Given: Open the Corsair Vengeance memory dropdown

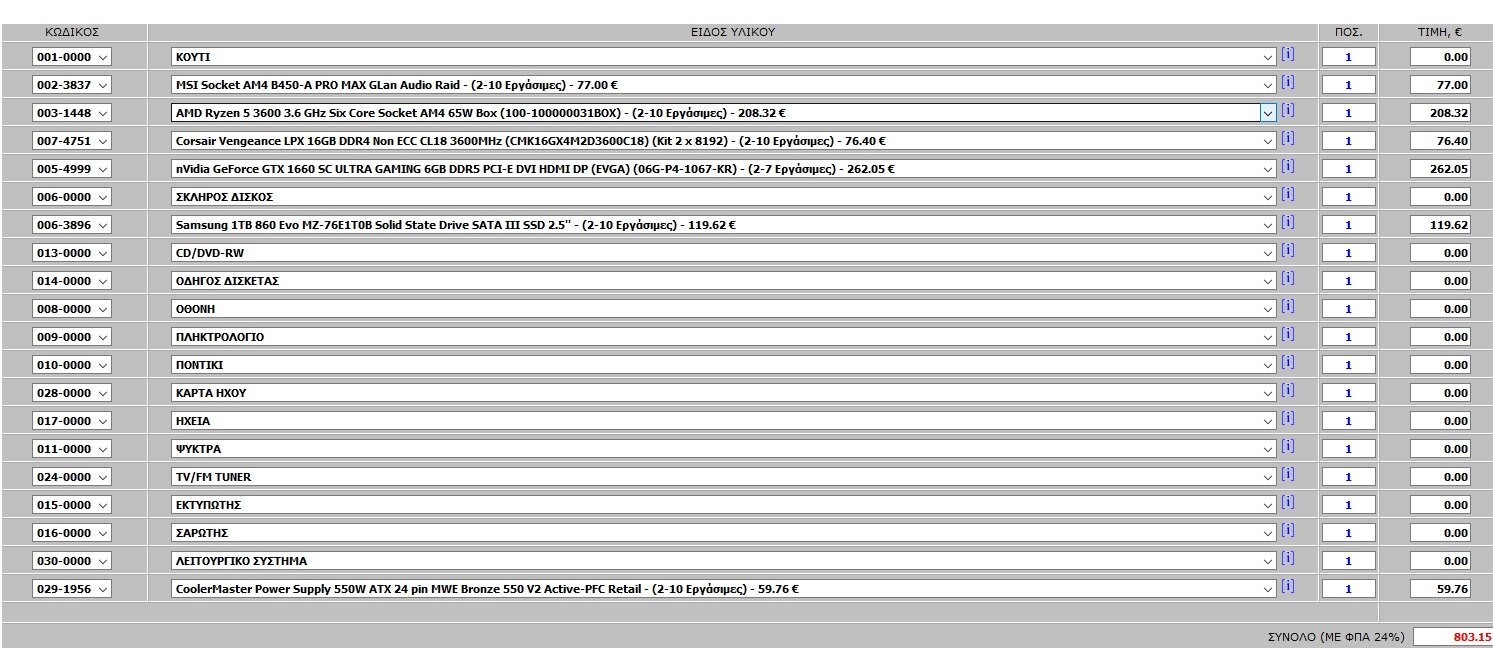Looking at the screenshot, I should click(x=724, y=141).
